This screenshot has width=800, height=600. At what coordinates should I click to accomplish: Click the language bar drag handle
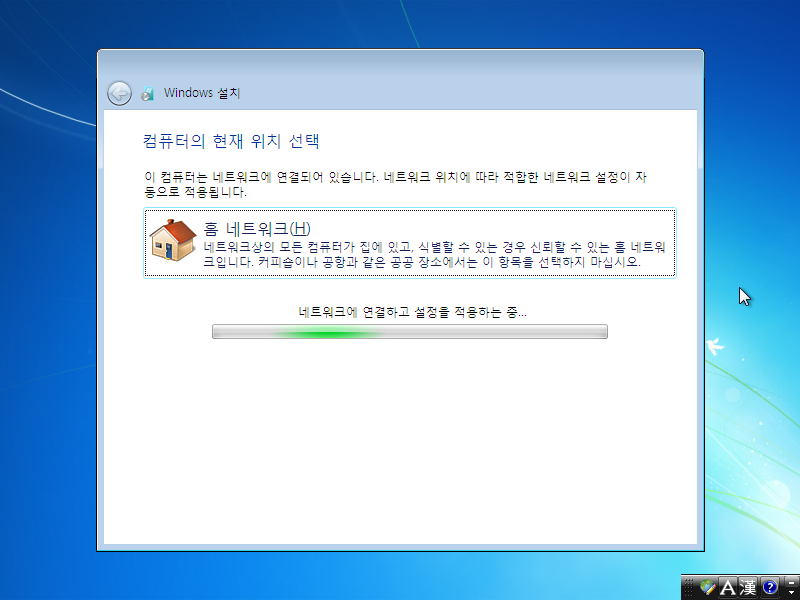point(688,587)
